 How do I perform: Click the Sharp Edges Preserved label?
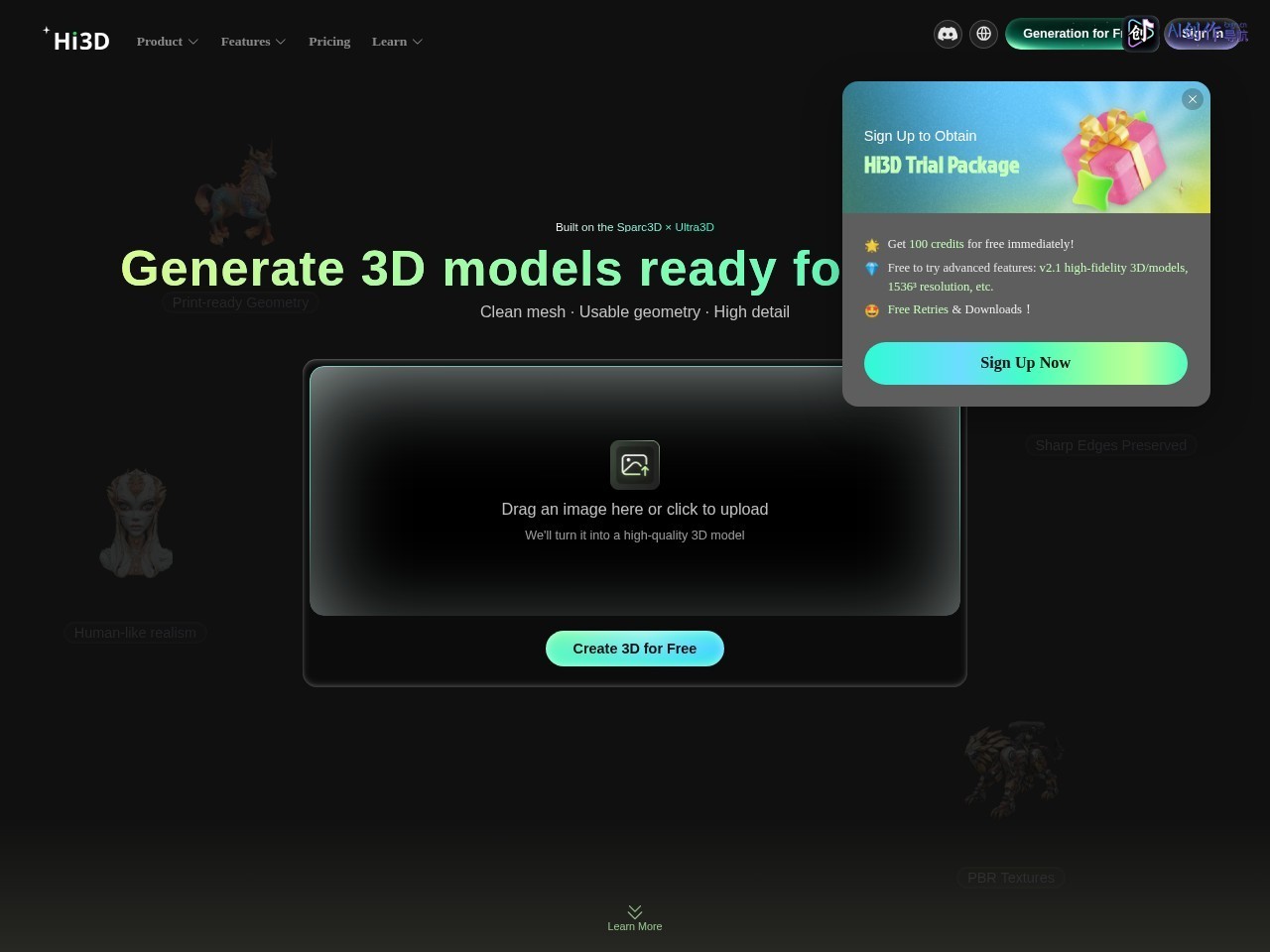(1111, 445)
